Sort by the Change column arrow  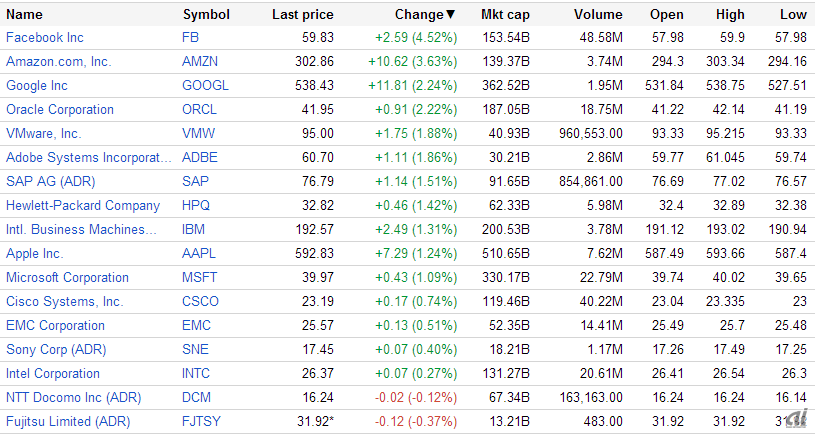tap(450, 15)
